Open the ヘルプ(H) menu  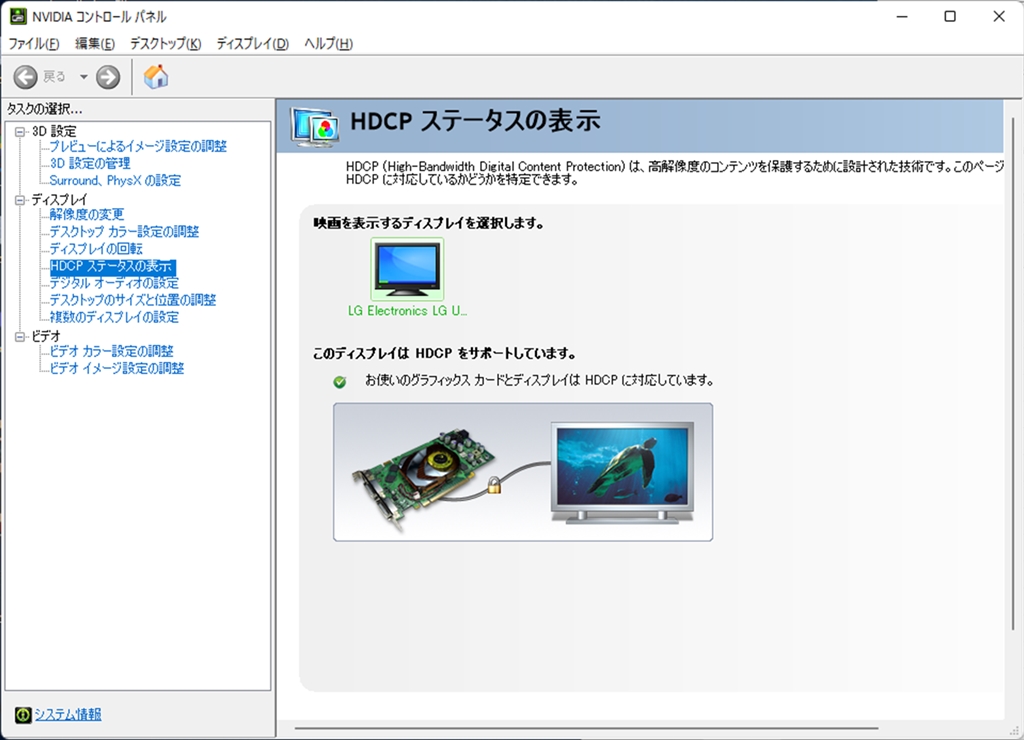[328, 44]
